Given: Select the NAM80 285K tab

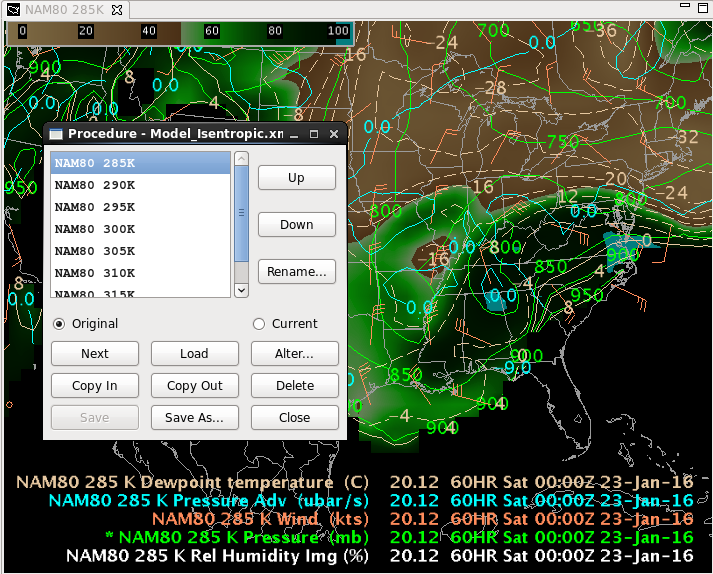Looking at the screenshot, I should (65, 10).
